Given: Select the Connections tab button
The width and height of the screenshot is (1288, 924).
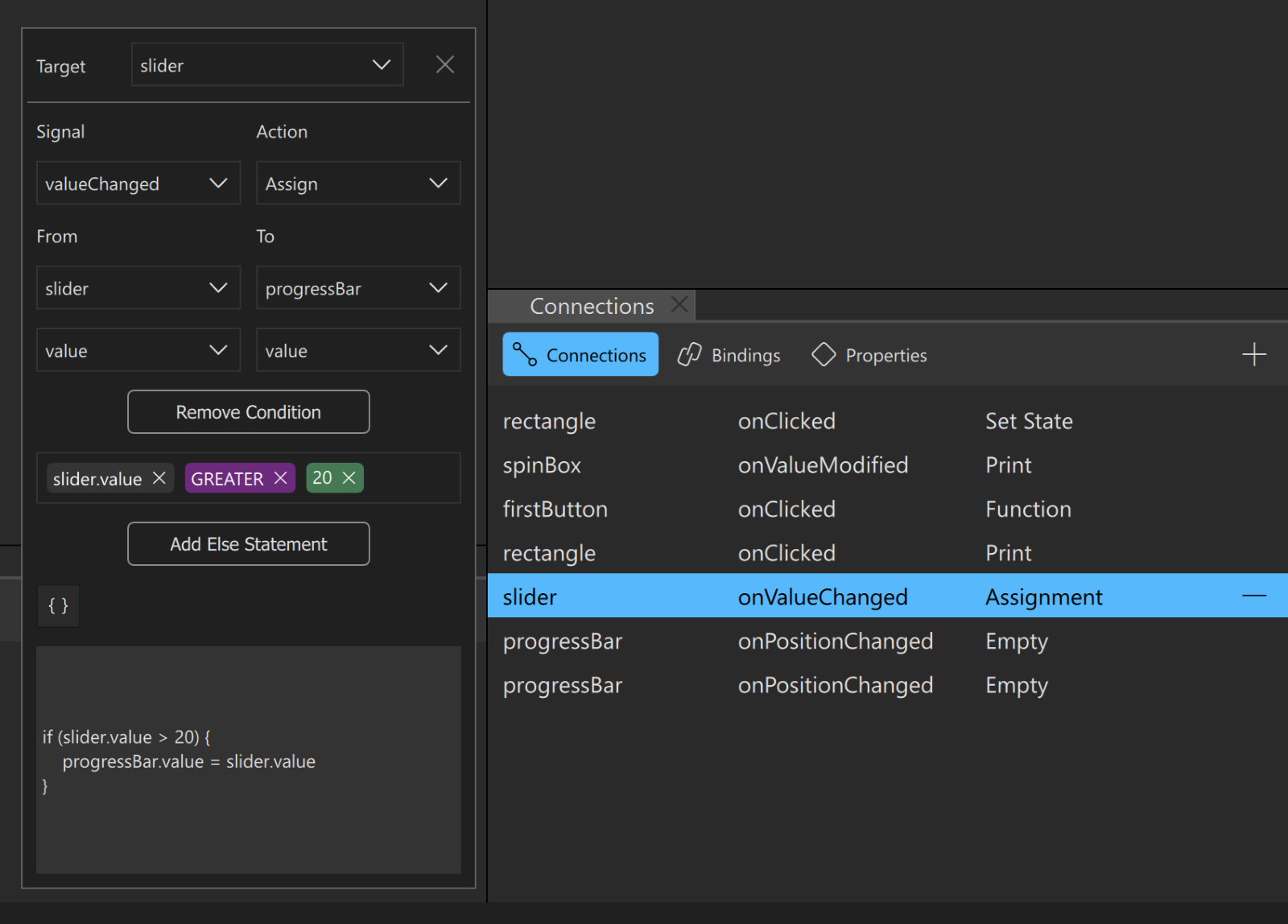Looking at the screenshot, I should (580, 355).
